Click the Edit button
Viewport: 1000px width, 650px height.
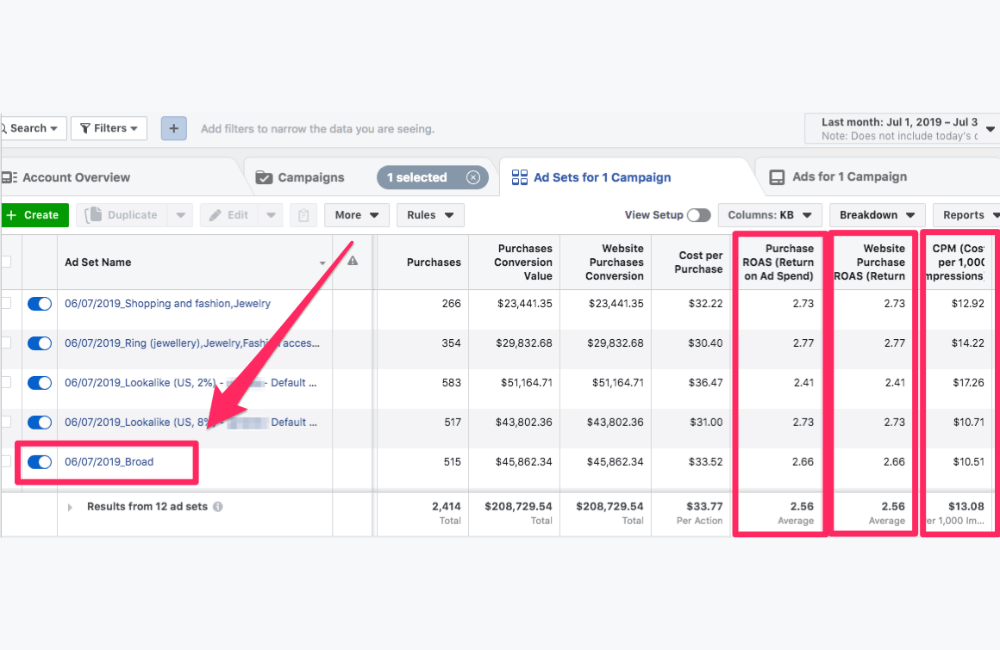pyautogui.click(x=229, y=216)
